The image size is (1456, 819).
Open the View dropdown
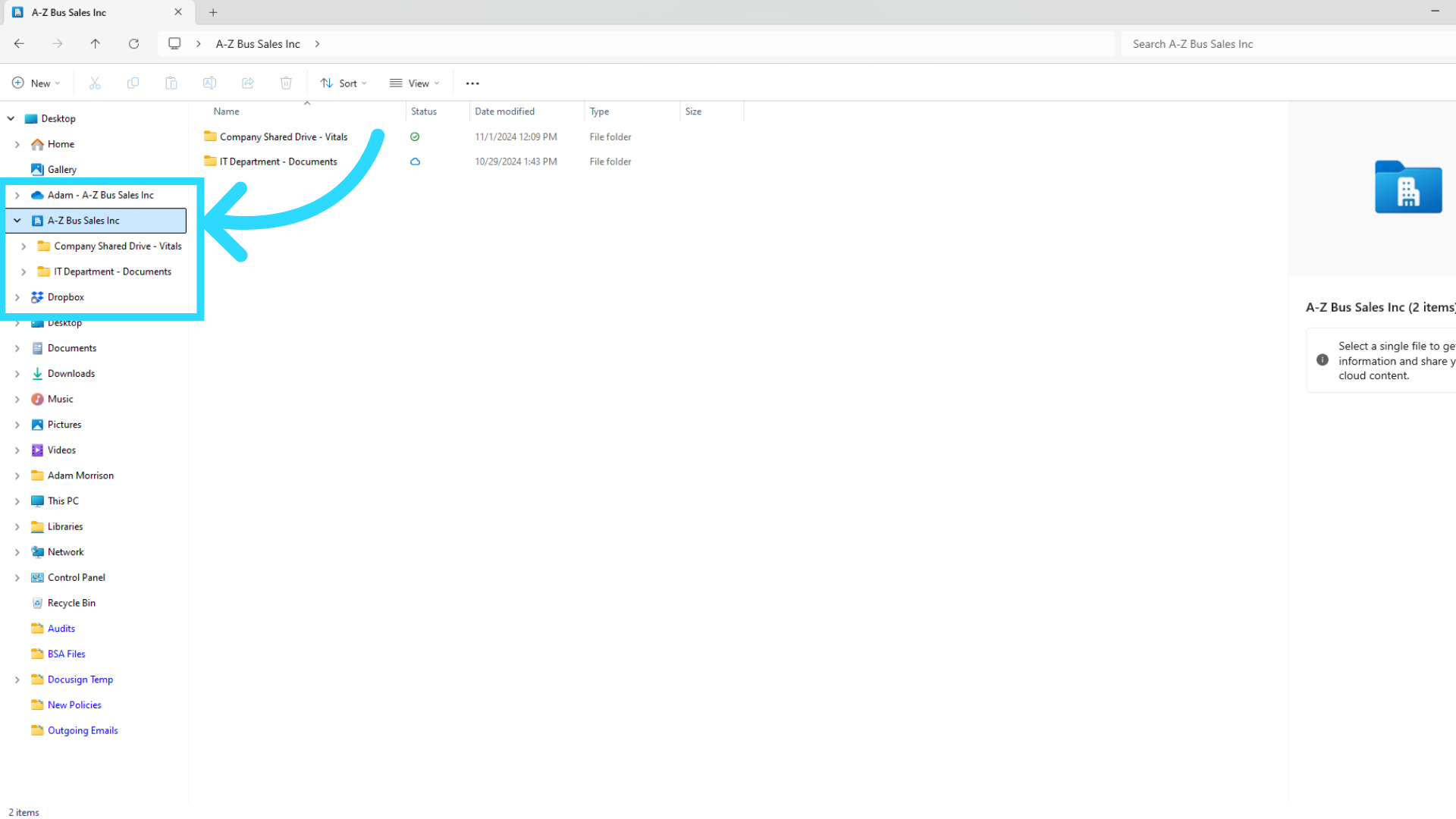414,83
